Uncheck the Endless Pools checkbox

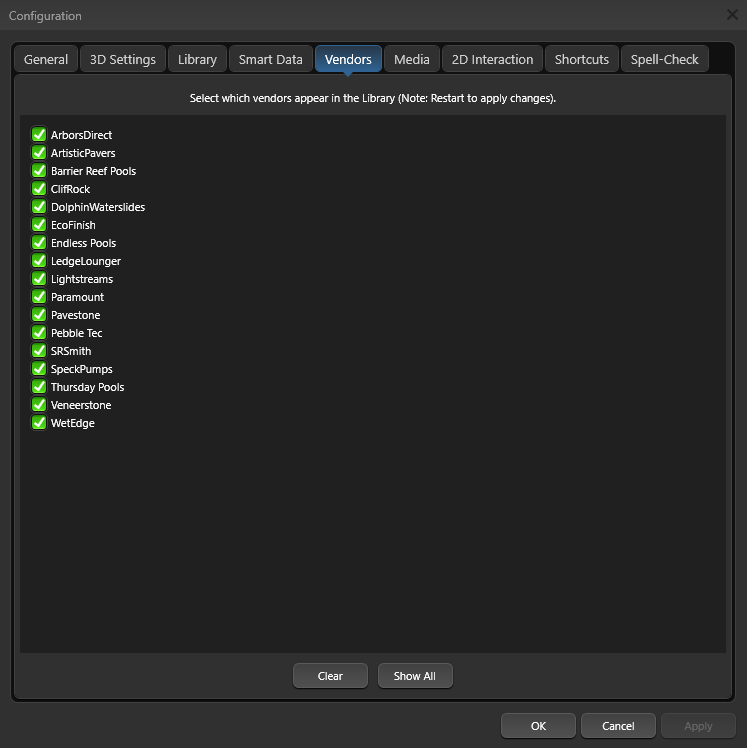point(39,243)
